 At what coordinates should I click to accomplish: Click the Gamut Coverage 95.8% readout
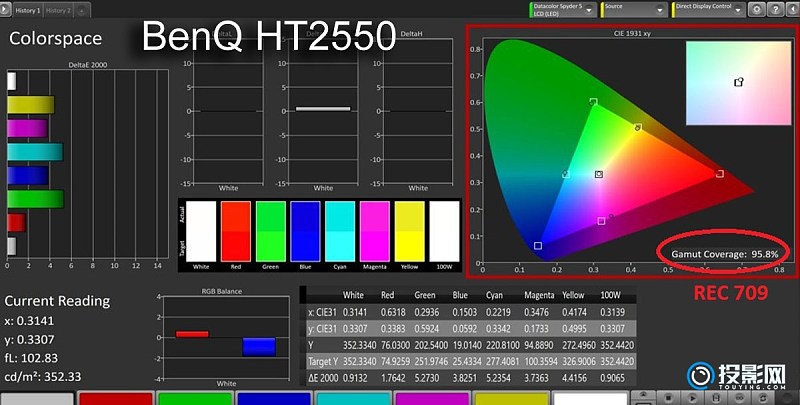724,254
